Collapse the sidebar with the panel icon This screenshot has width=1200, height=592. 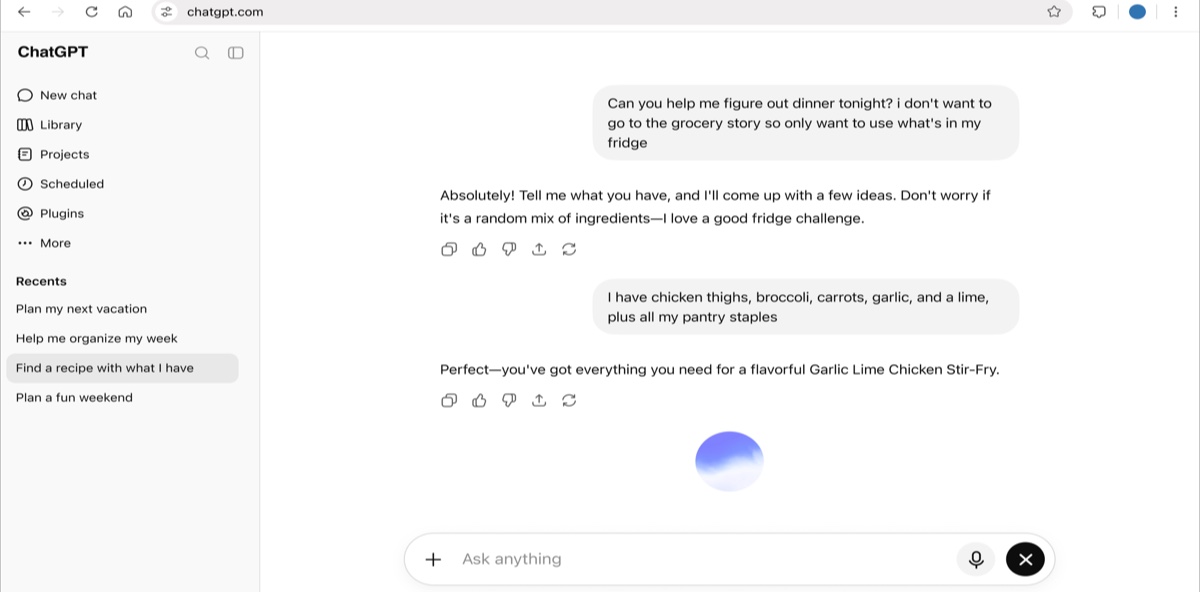(236, 53)
